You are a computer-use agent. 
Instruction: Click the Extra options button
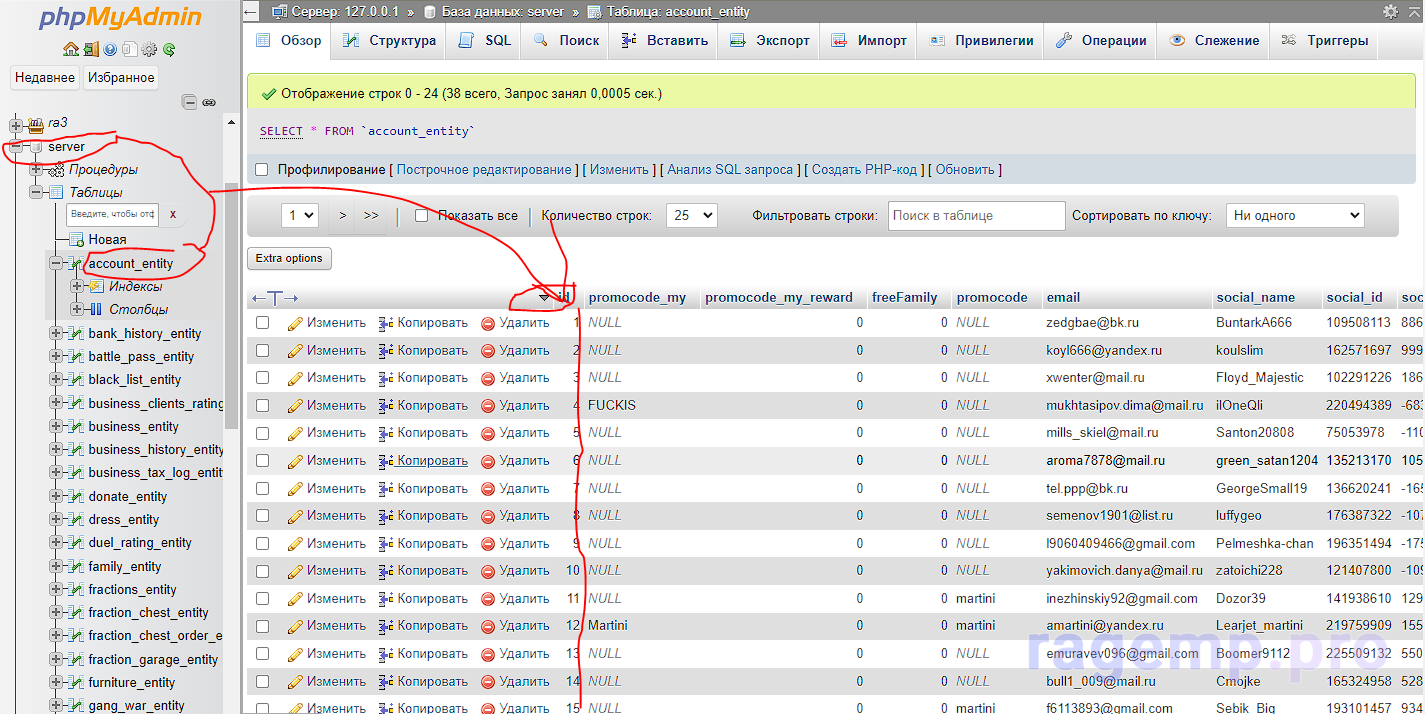(x=289, y=258)
